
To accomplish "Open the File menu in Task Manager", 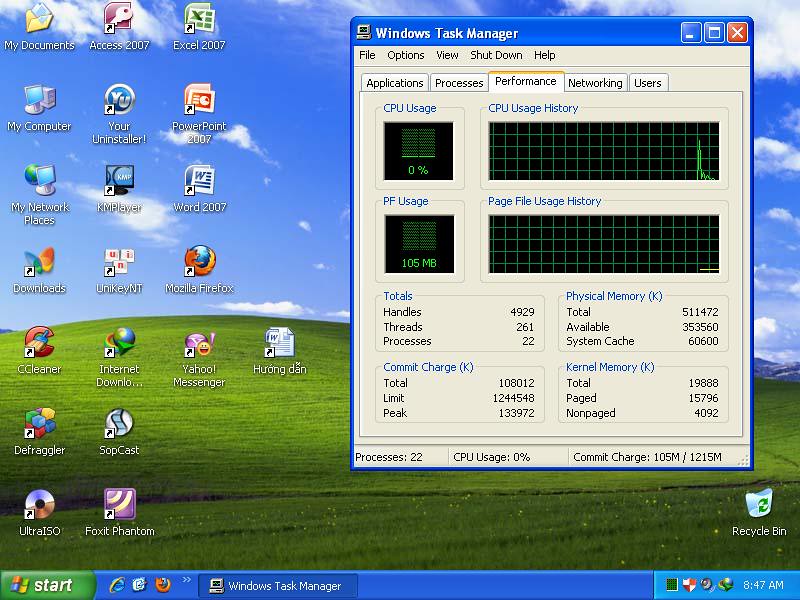I will [x=367, y=55].
